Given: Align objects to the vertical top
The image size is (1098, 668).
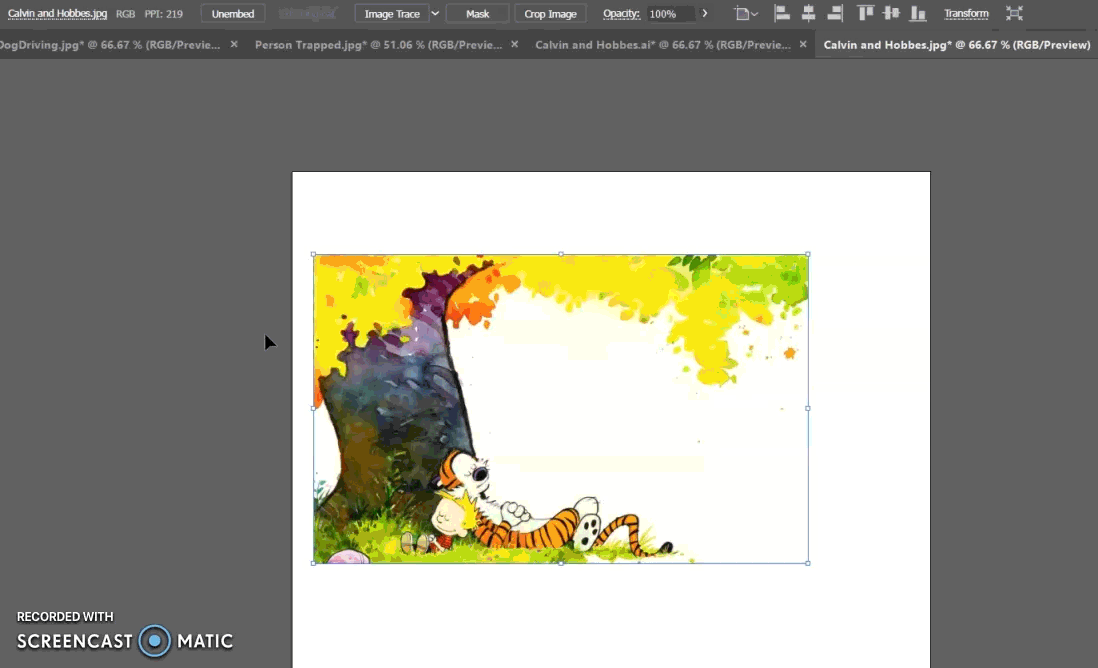Looking at the screenshot, I should (866, 13).
